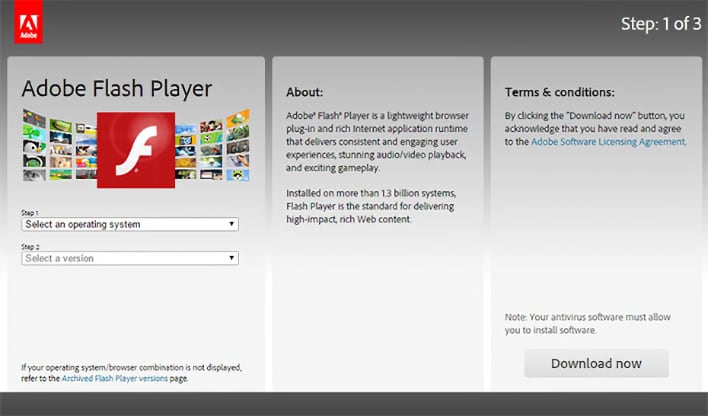Click the Terms & conditions: heading
This screenshot has height=416, width=708.
pyautogui.click(x=559, y=92)
